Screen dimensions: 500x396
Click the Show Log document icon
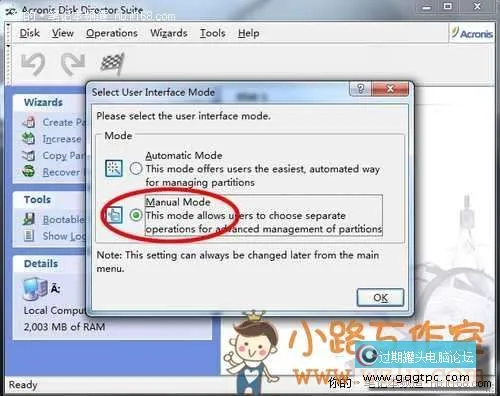[x=29, y=236]
